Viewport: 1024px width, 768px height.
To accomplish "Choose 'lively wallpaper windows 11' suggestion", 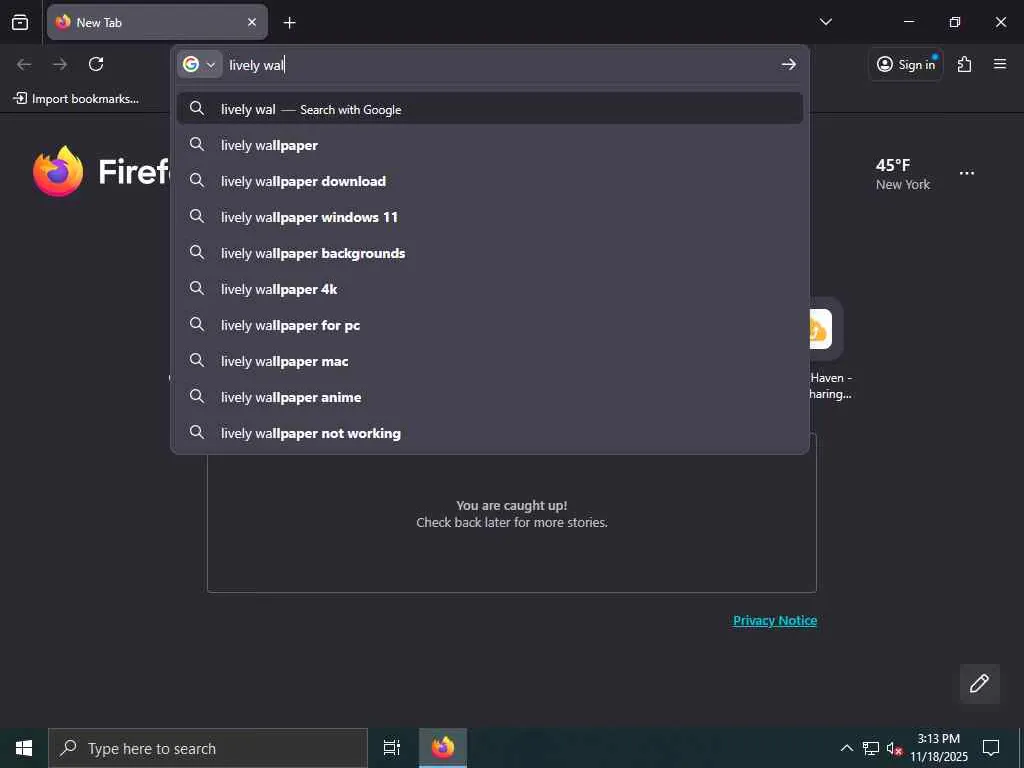I will point(490,217).
